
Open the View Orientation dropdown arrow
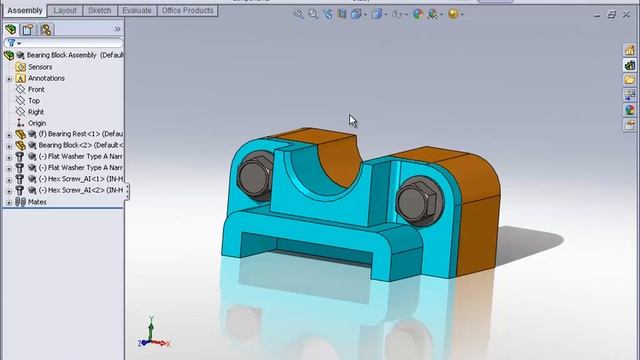click(x=365, y=15)
